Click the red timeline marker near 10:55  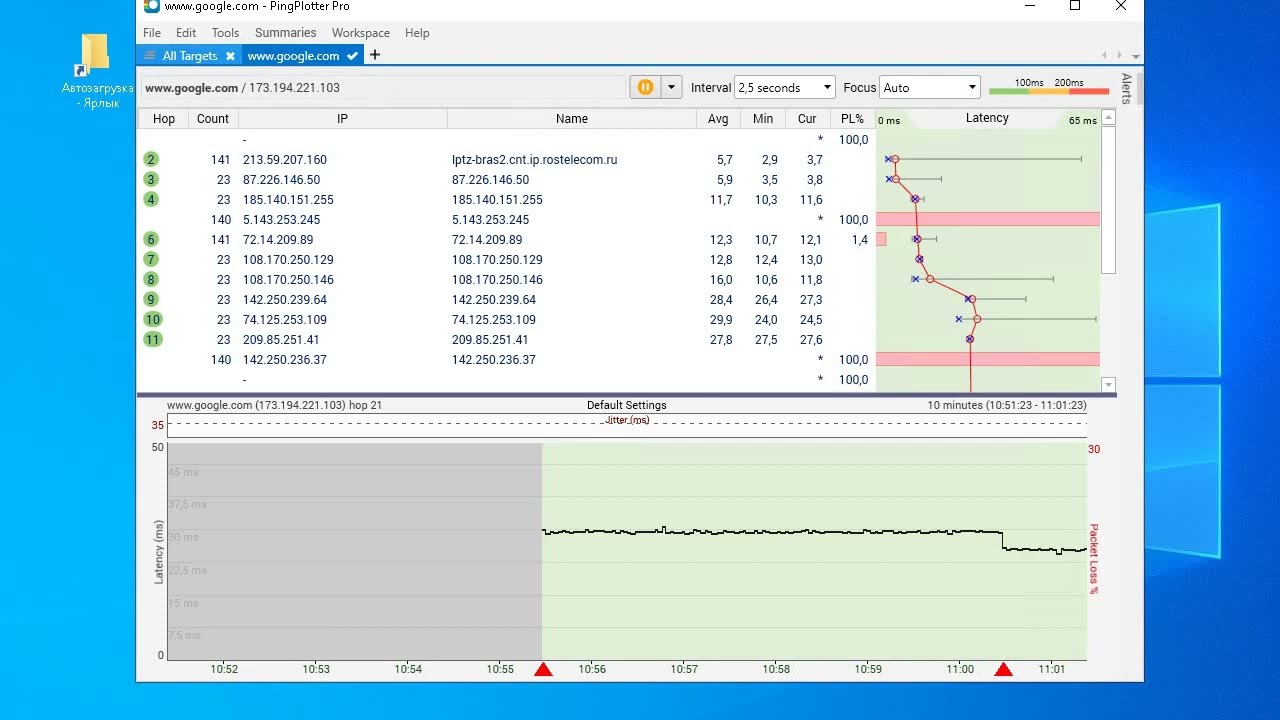(543, 669)
